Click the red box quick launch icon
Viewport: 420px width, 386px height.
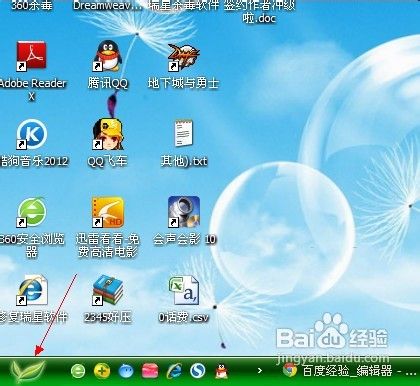coord(150,371)
